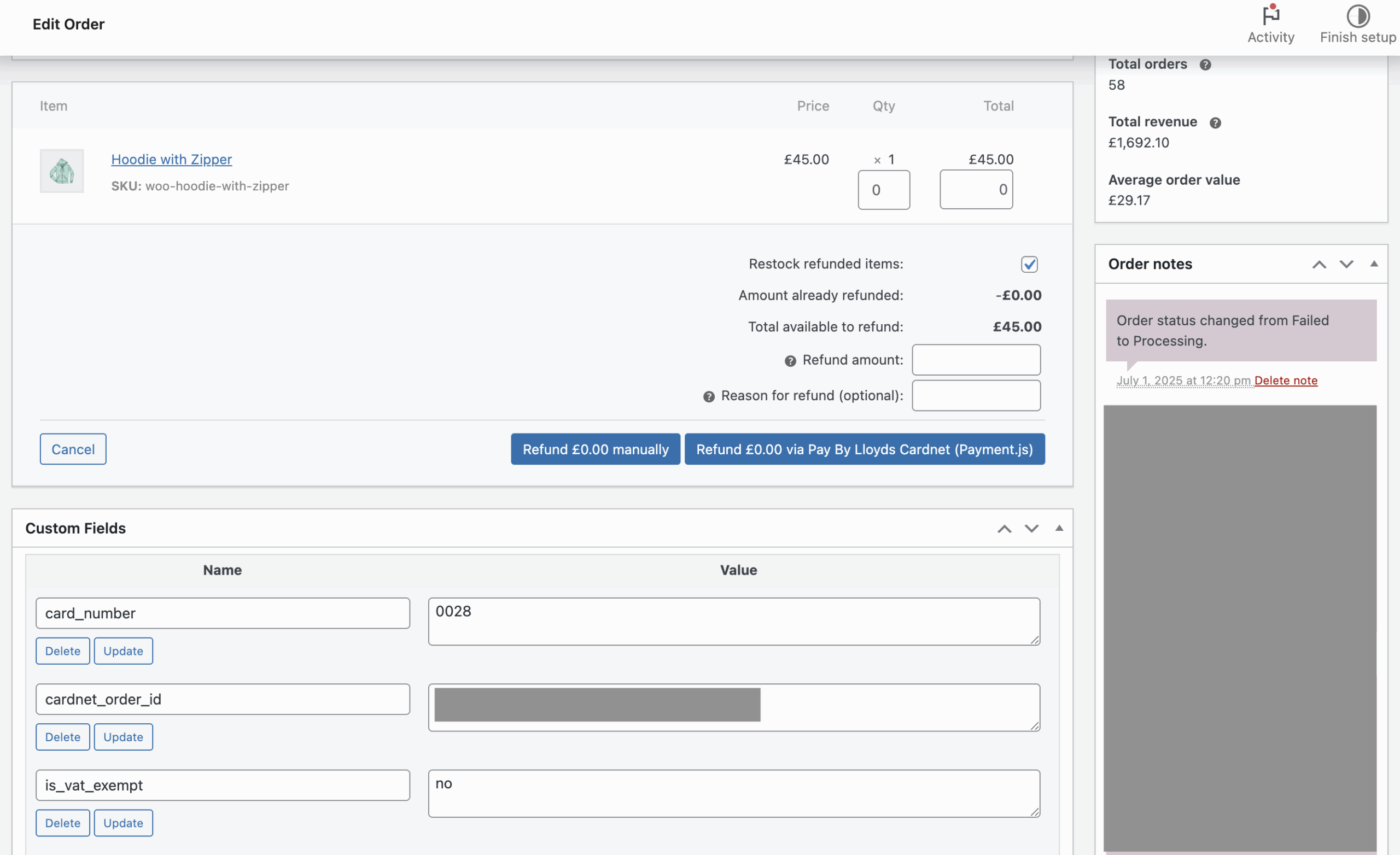Delete the order status change note
This screenshot has height=855, width=1400.
tap(1286, 380)
